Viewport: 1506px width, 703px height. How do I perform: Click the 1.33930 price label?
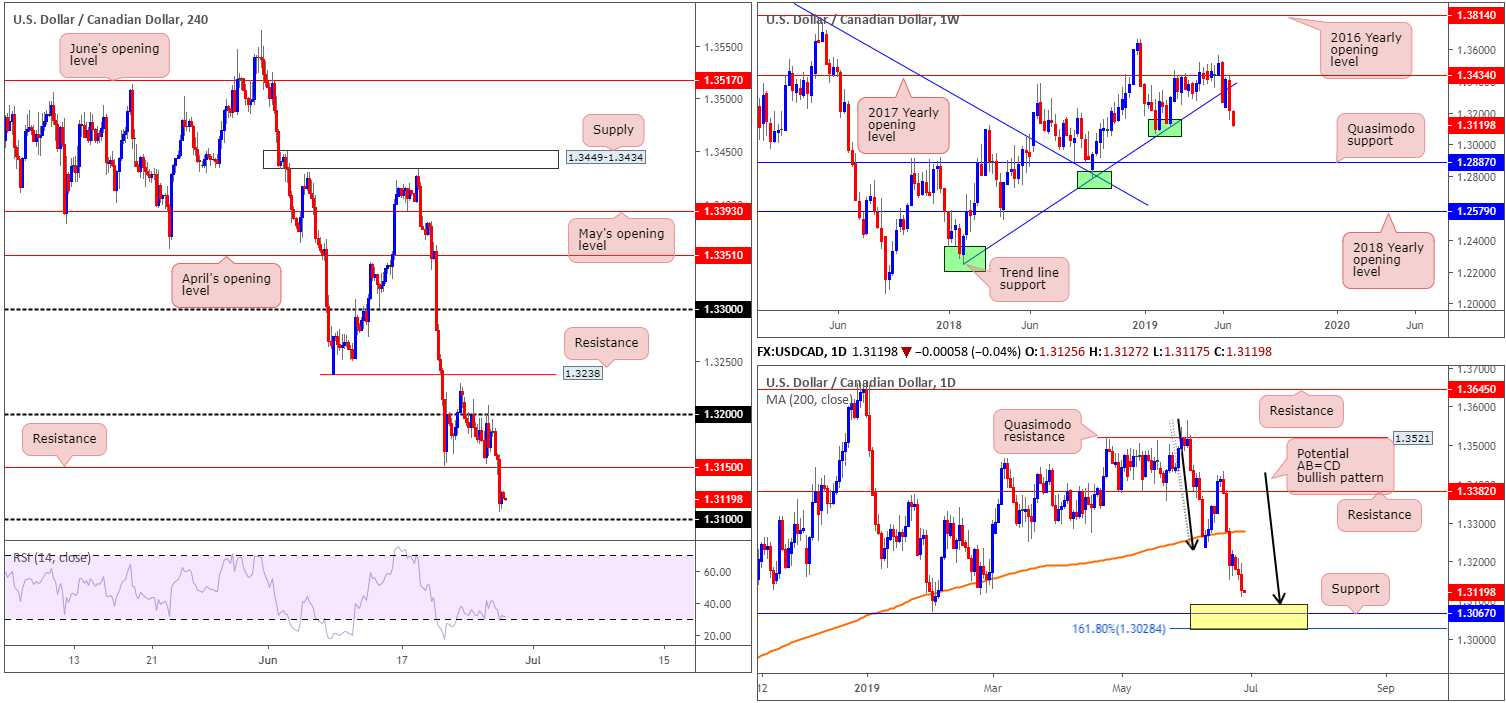(x=721, y=211)
